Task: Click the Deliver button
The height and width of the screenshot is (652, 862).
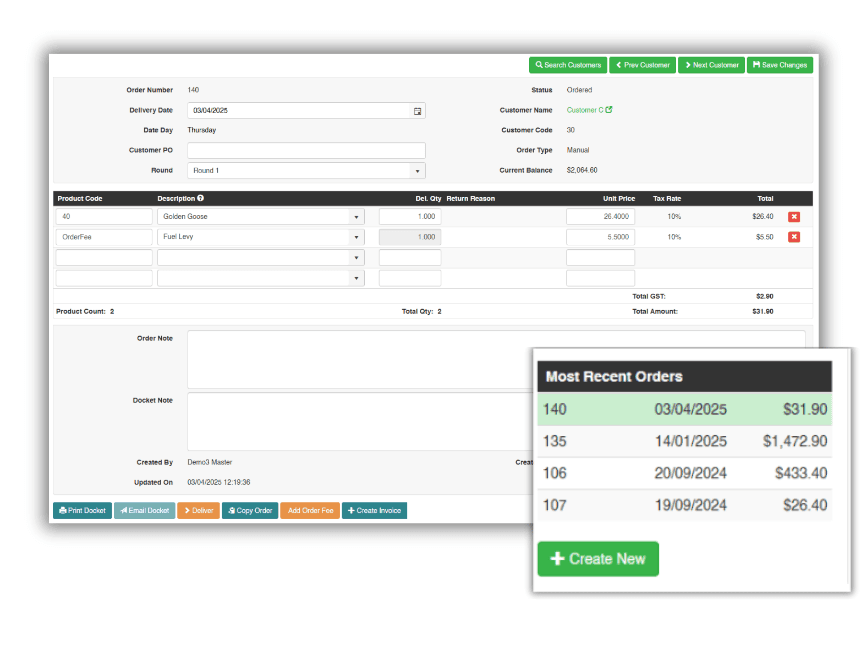Action: [197, 510]
